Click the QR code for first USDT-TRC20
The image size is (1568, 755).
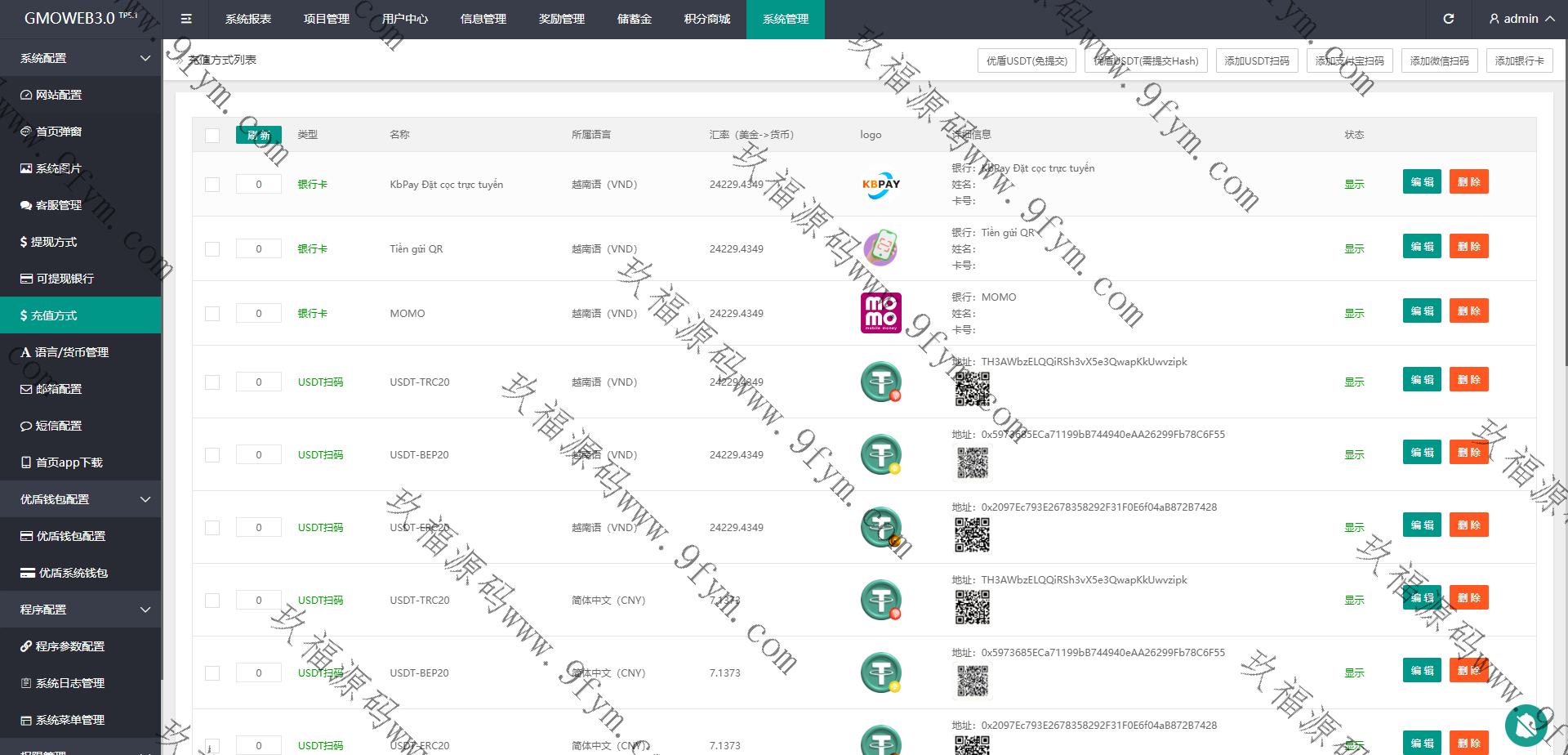972,389
